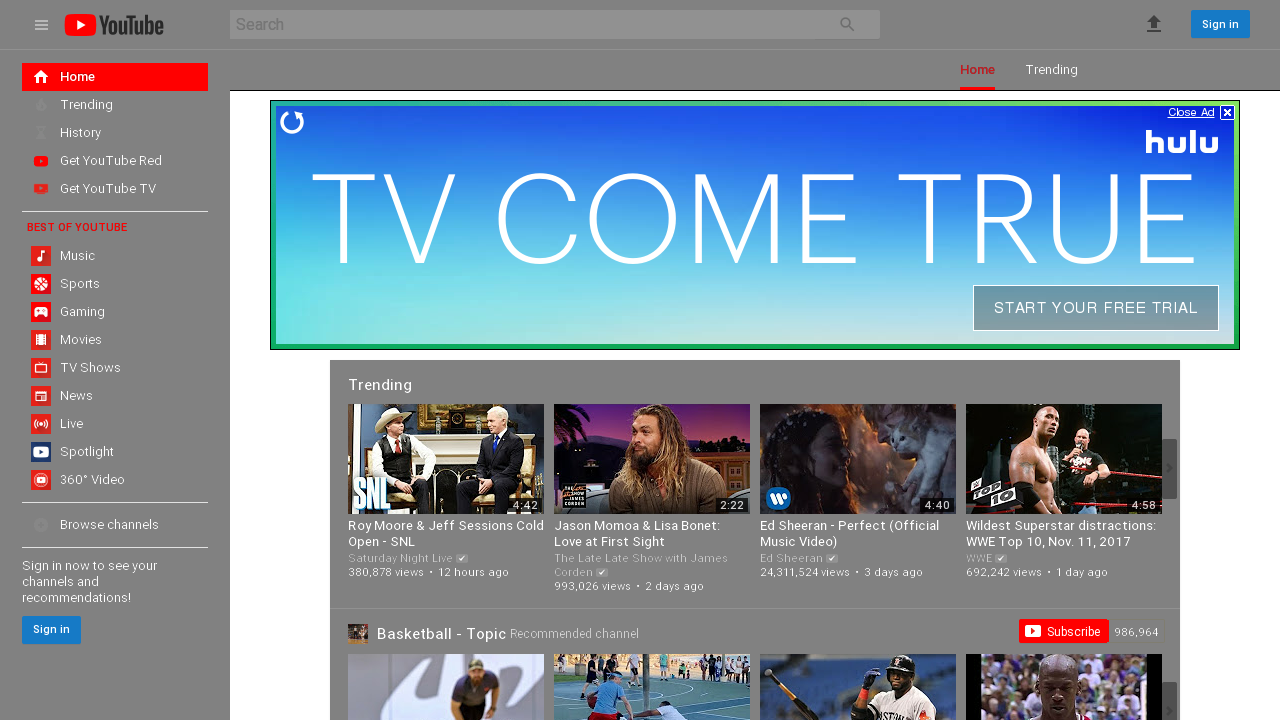
Task: Click Start Your Free Trial button
Action: pos(1096,308)
